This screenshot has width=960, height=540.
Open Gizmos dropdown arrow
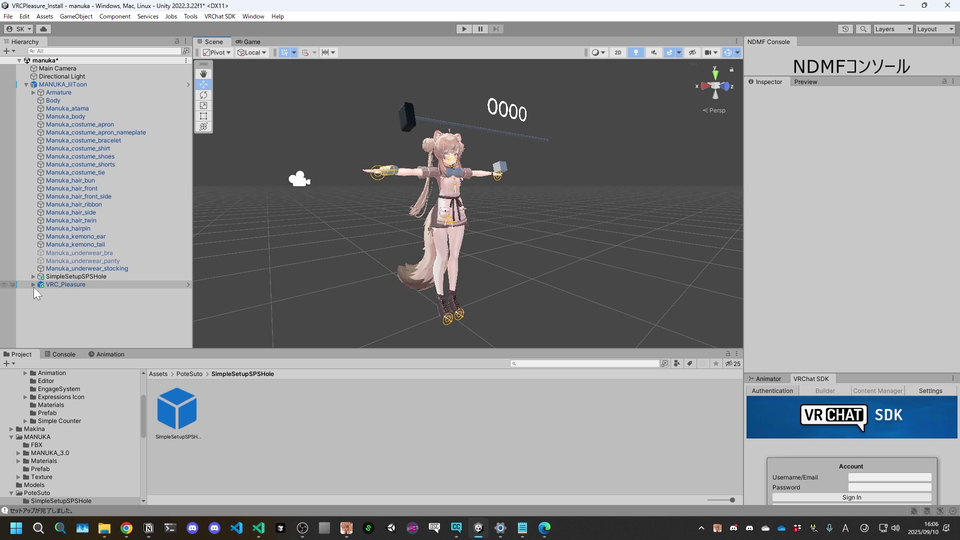pyautogui.click(x=737, y=53)
